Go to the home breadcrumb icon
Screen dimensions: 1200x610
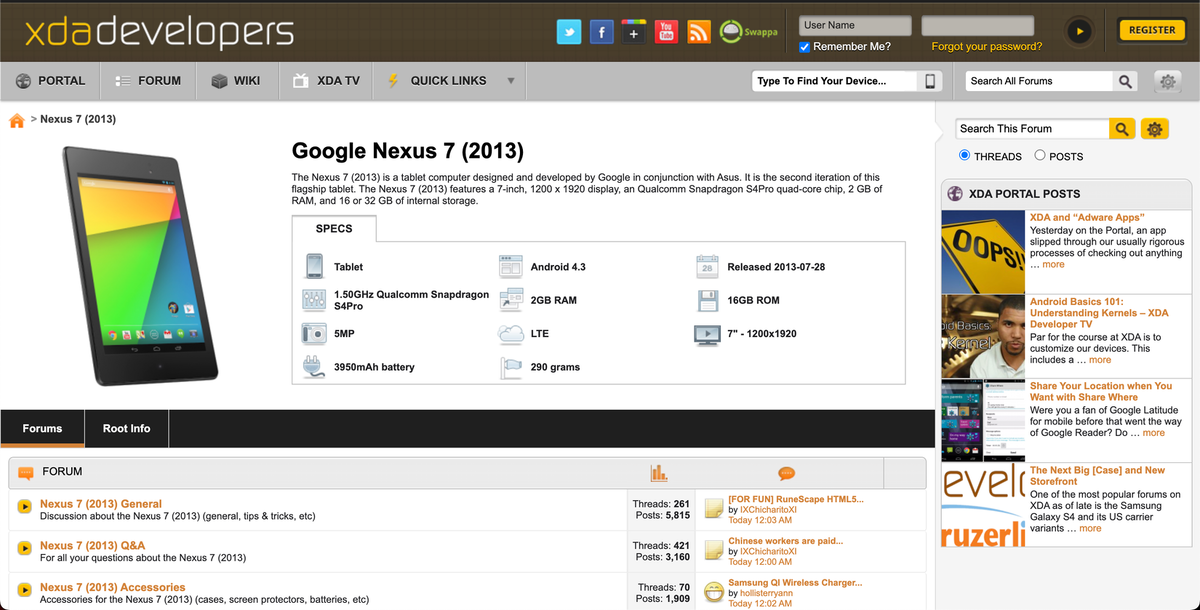click(16, 121)
